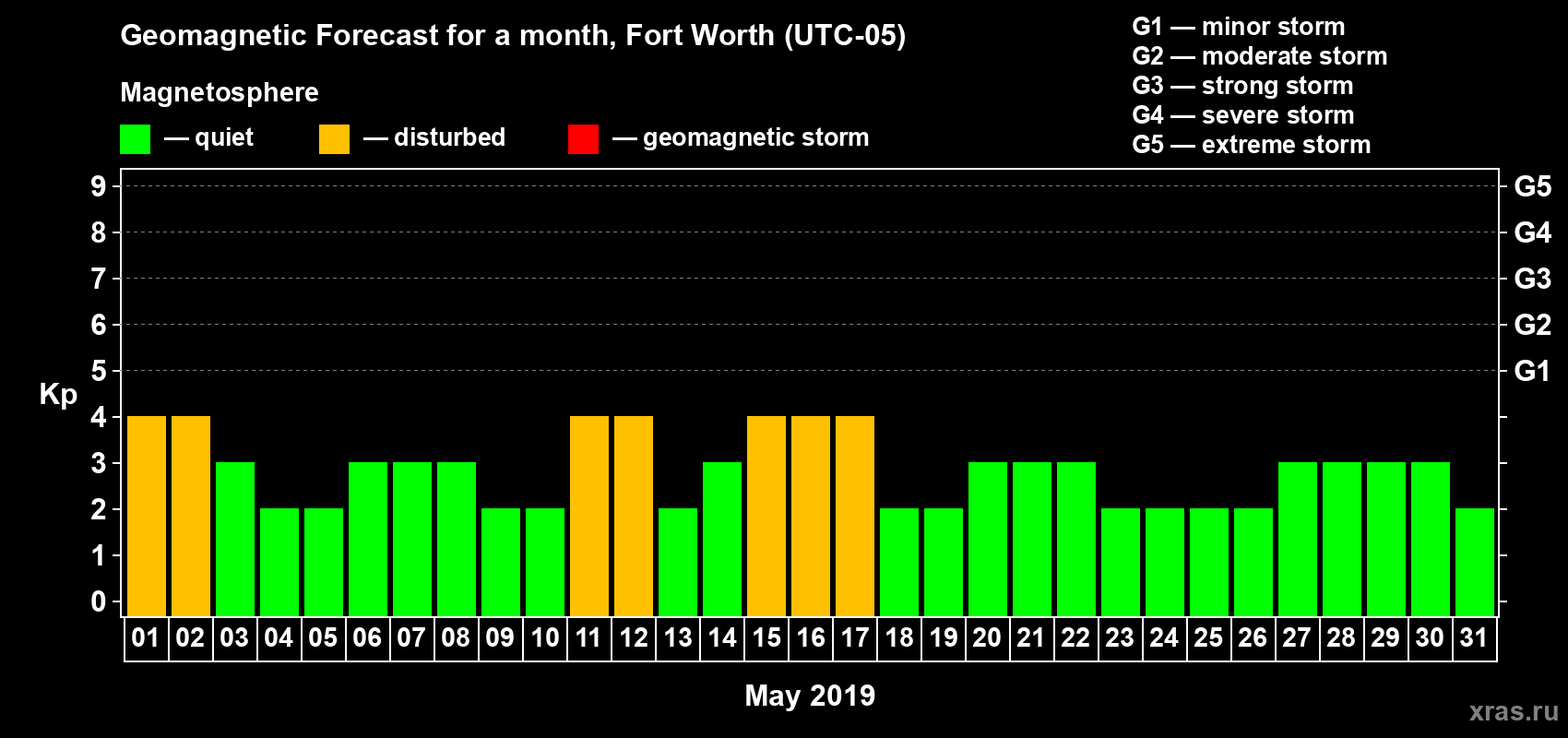Click the orange bar for day 11

click(x=589, y=516)
